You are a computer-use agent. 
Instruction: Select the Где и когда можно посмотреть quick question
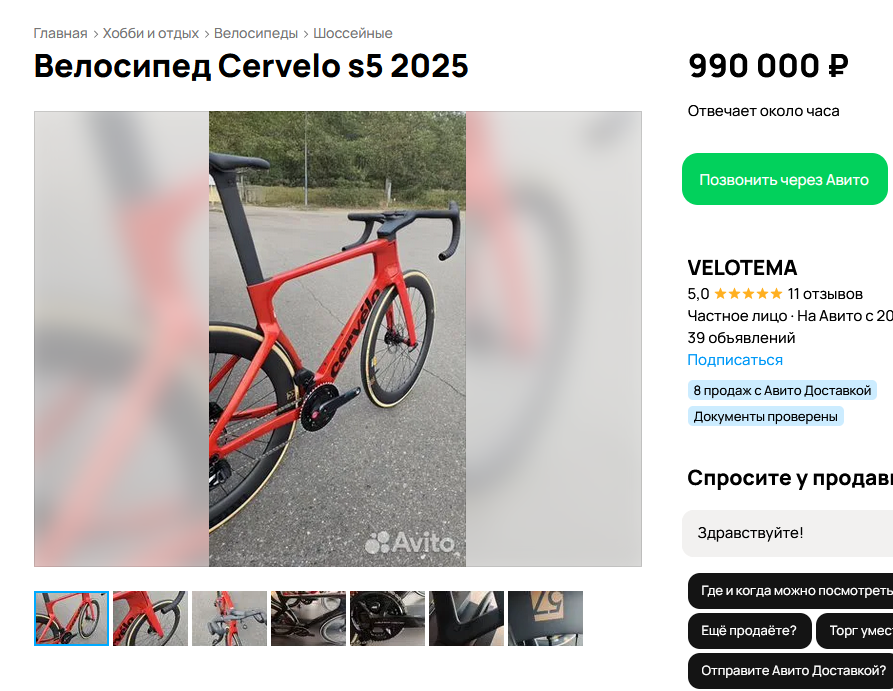790,591
